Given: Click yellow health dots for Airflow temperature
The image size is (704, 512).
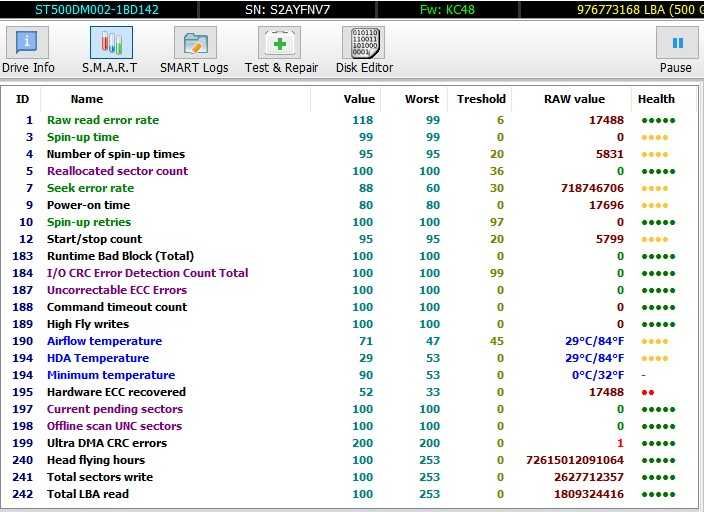Looking at the screenshot, I should tap(655, 341).
